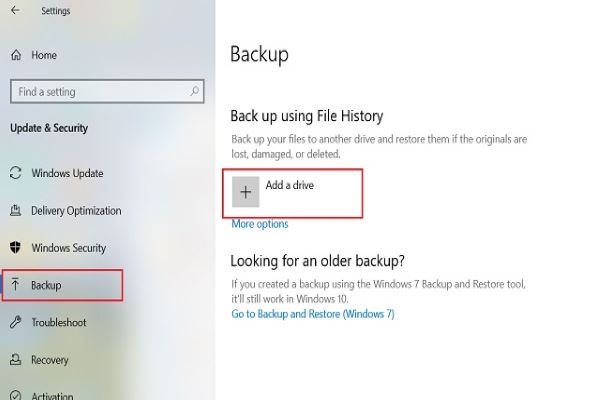
Task: Click the Delivery Optimization icon
Action: (15, 210)
